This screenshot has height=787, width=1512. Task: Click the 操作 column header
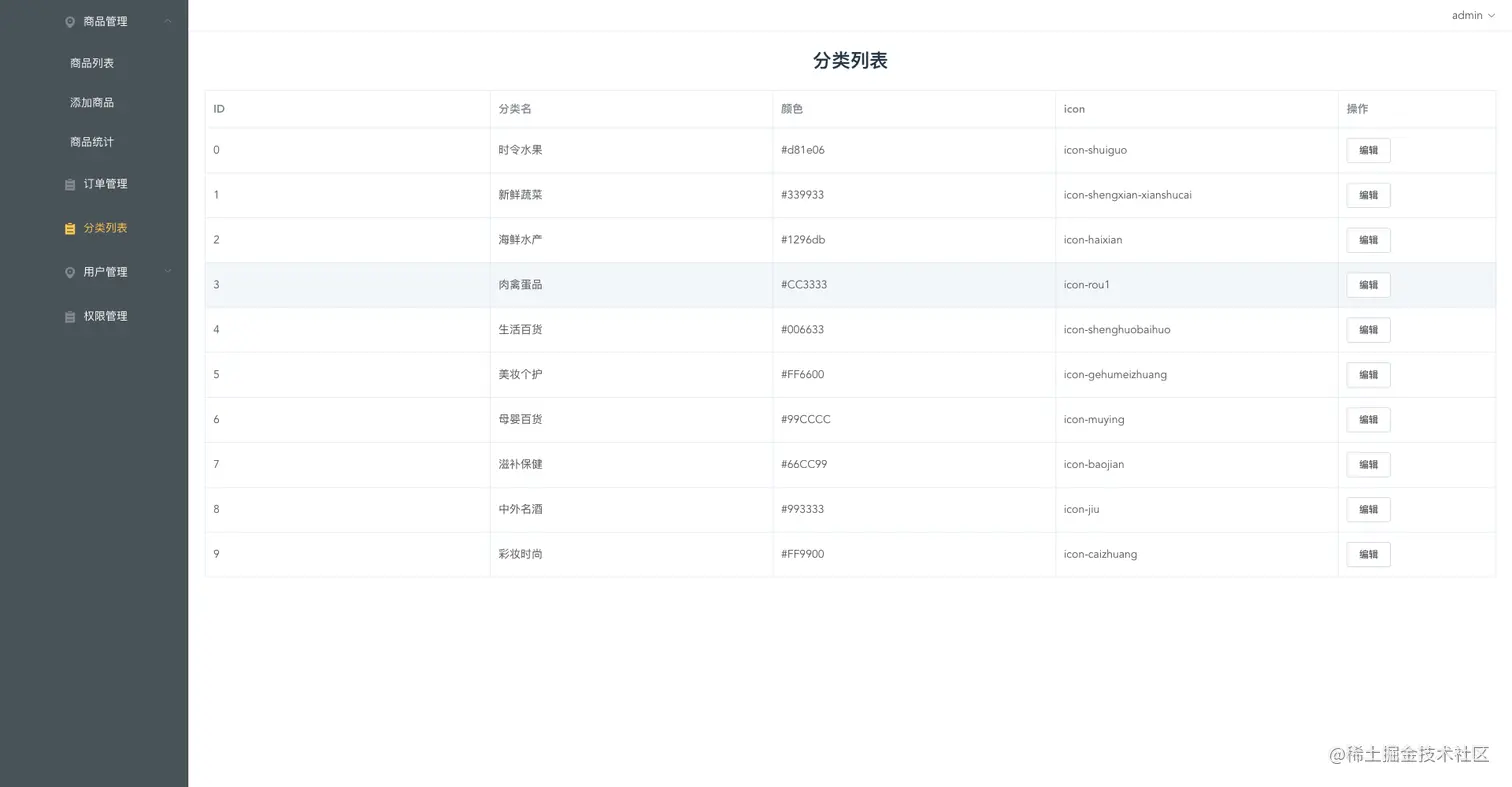[1417, 109]
